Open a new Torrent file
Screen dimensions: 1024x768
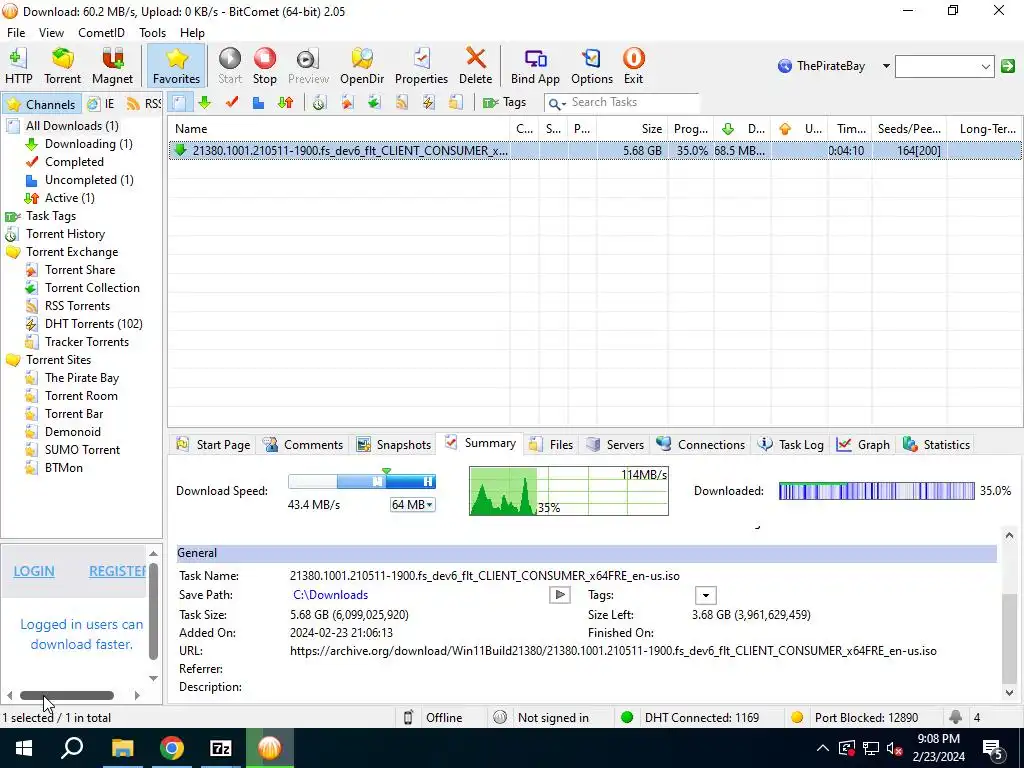click(63, 66)
